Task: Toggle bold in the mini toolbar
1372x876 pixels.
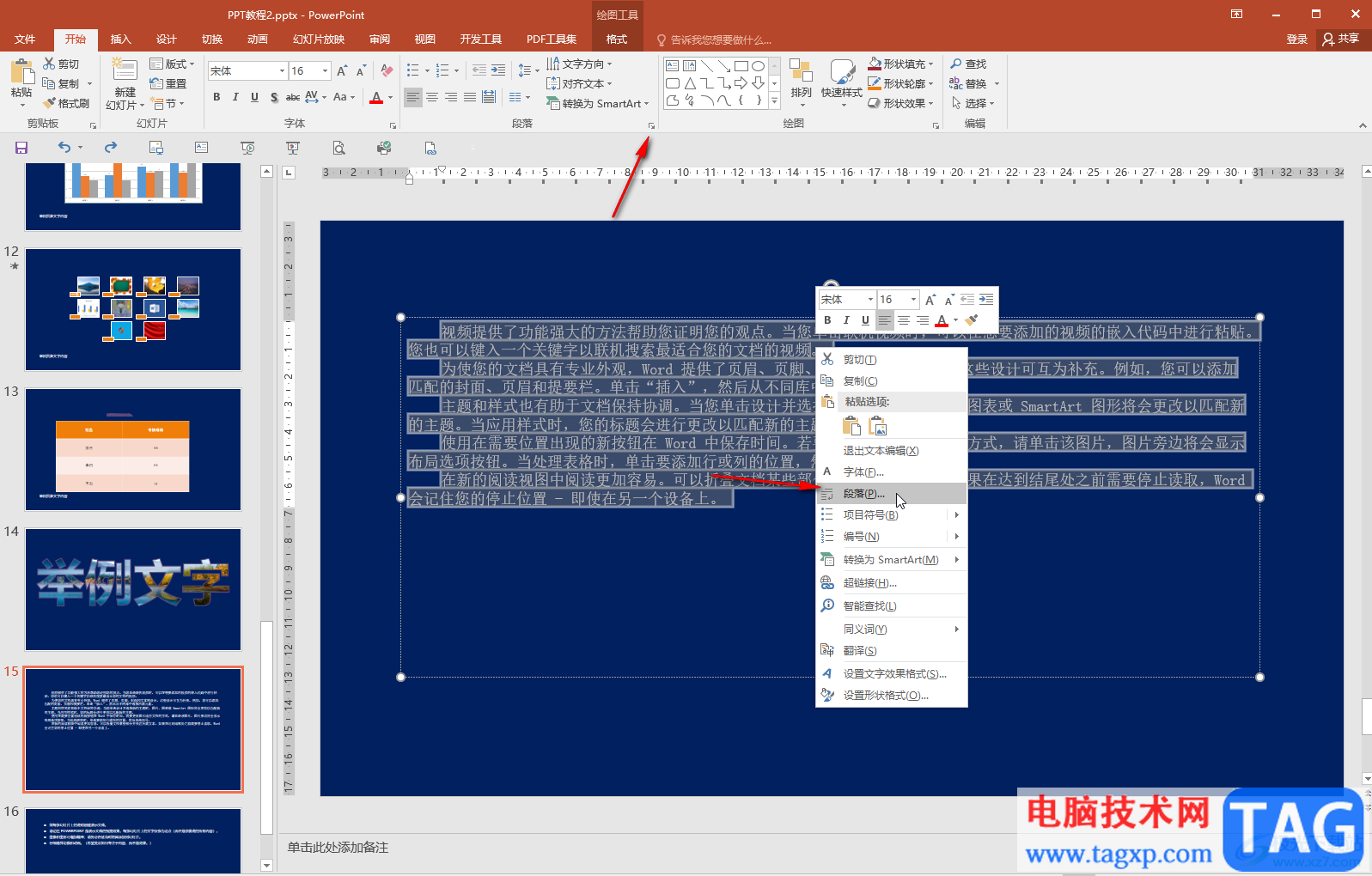Action: pyautogui.click(x=827, y=320)
